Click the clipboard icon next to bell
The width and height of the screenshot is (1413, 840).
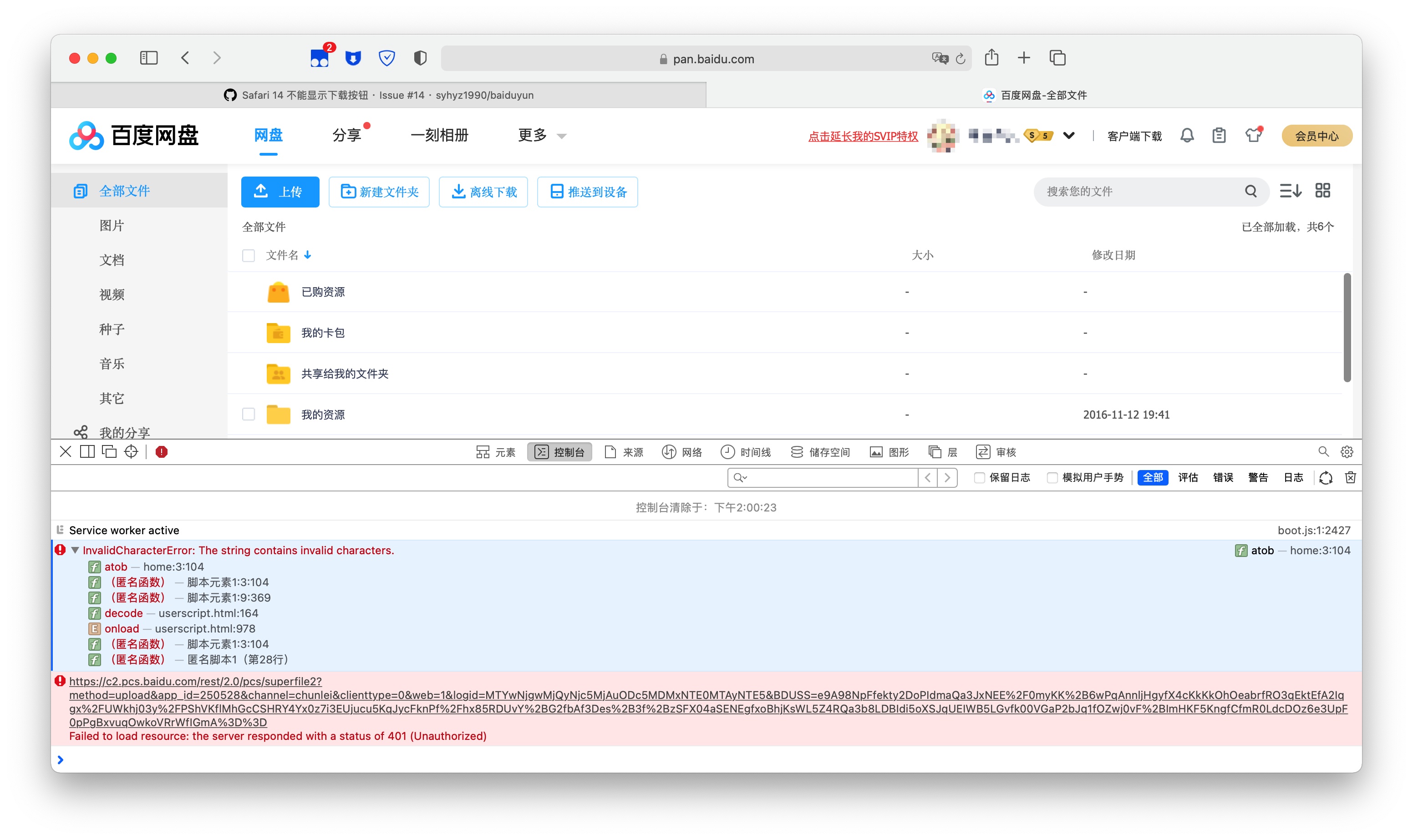click(1219, 136)
